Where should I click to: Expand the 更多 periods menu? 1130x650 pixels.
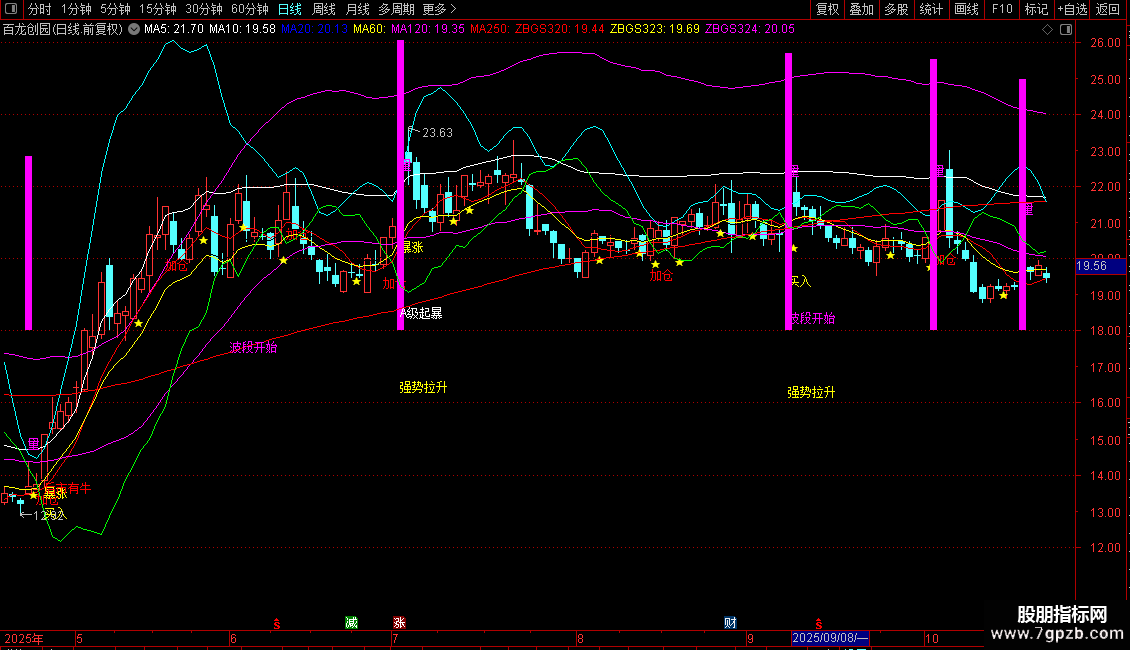click(x=439, y=9)
